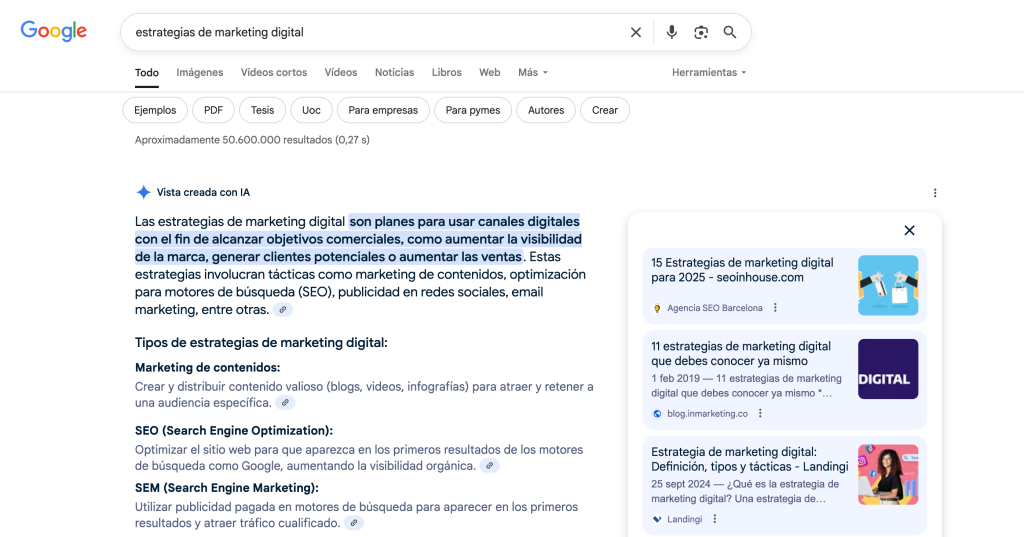Click the DIGITAL purple thumbnail image

tap(887, 369)
